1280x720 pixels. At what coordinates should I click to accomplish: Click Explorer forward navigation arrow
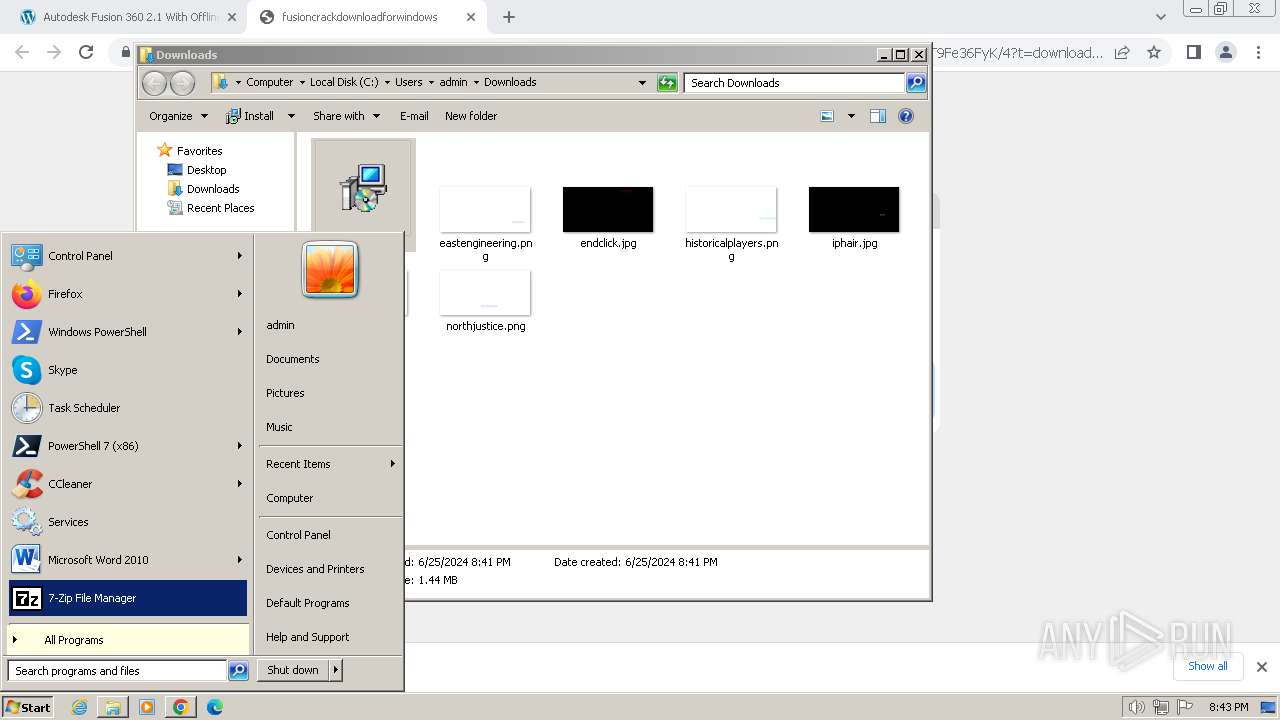pyautogui.click(x=182, y=83)
